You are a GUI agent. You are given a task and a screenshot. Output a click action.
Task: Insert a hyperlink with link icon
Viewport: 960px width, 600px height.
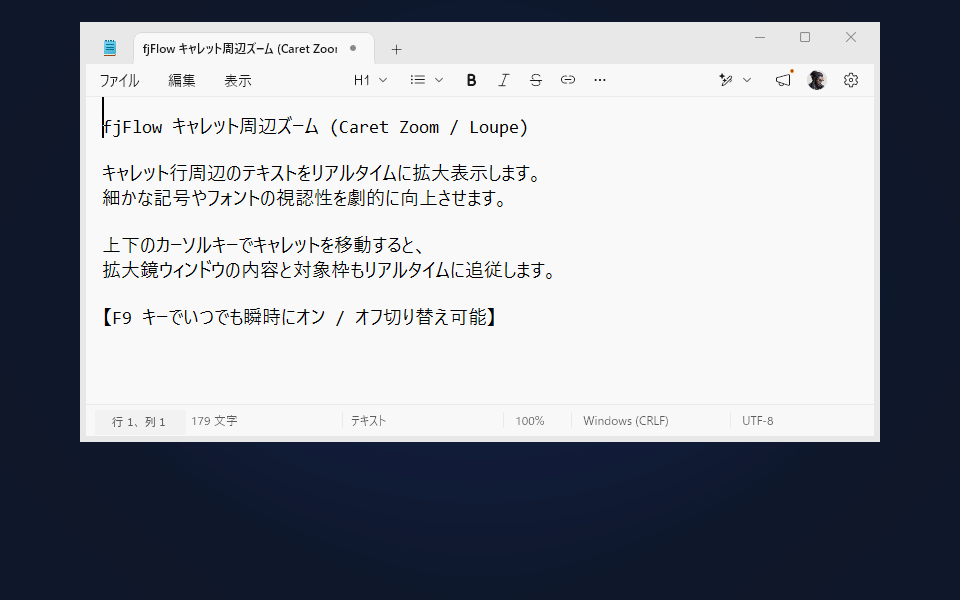(568, 80)
